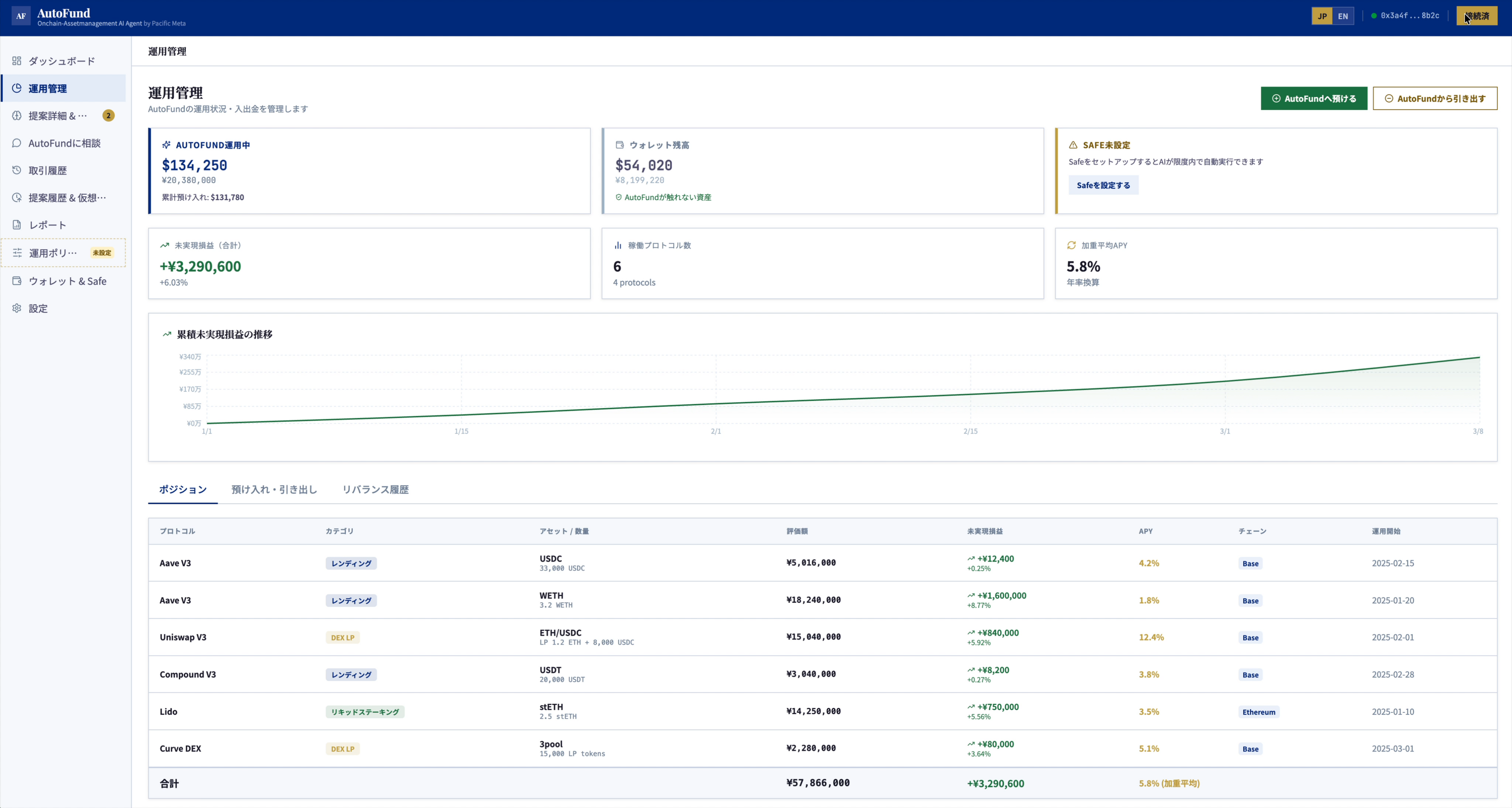Switch language to JP

pyautogui.click(x=1322, y=16)
